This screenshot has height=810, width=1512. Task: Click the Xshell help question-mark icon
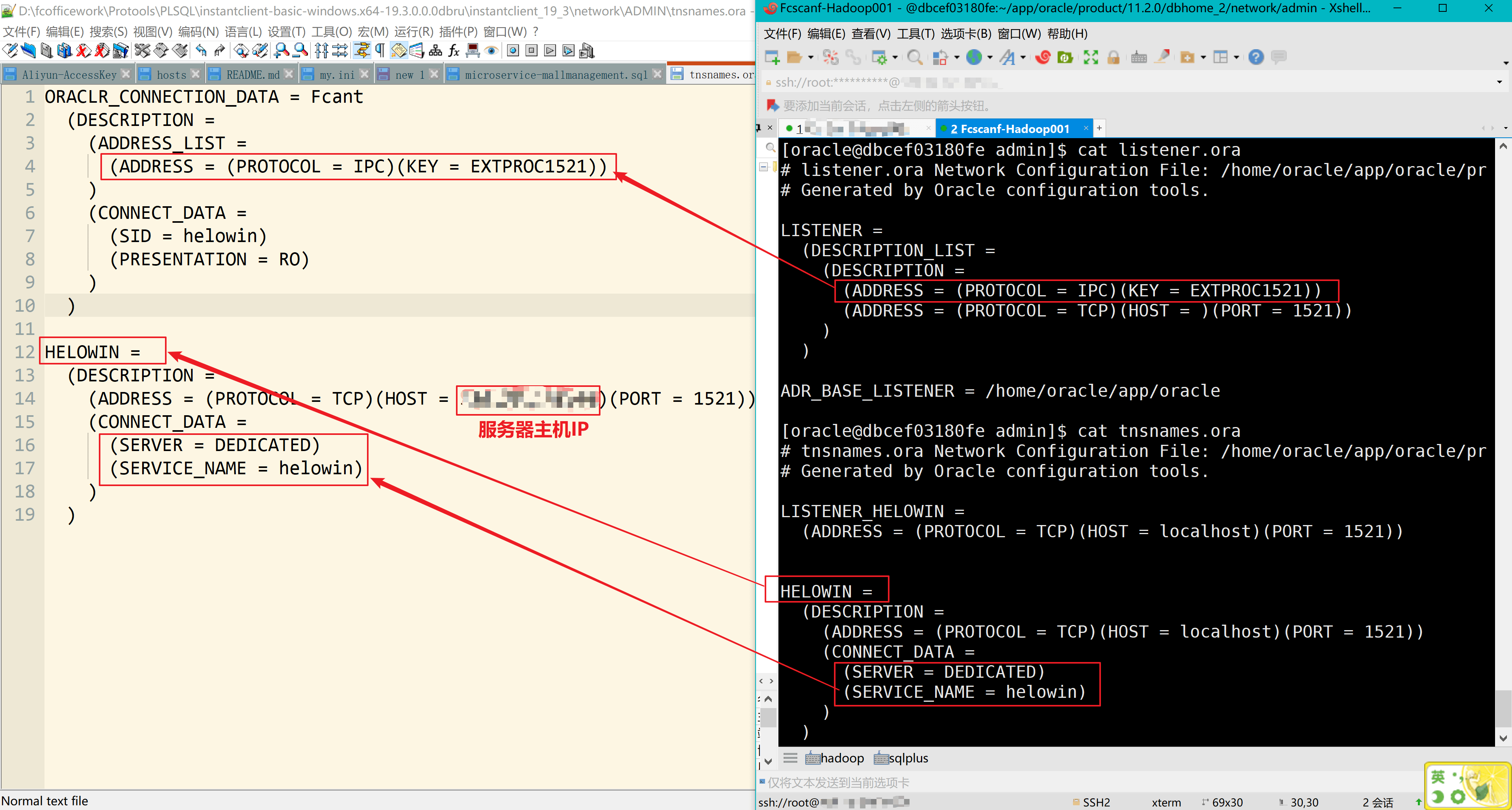click(x=1256, y=57)
